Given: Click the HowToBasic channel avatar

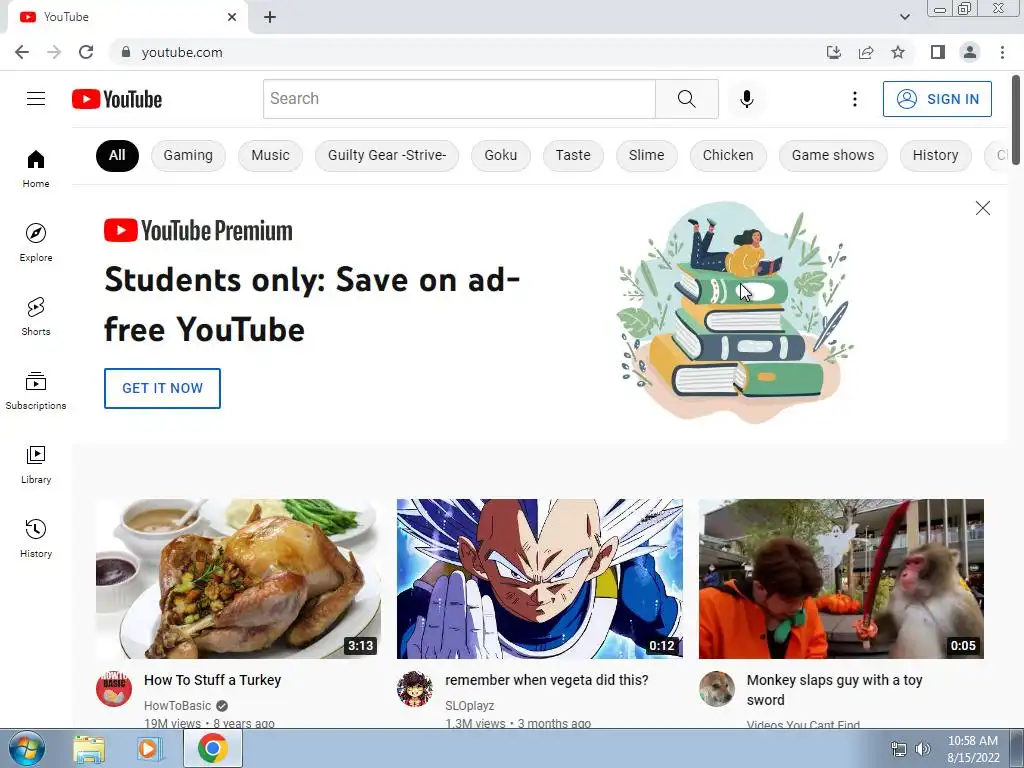Looking at the screenshot, I should tap(114, 688).
